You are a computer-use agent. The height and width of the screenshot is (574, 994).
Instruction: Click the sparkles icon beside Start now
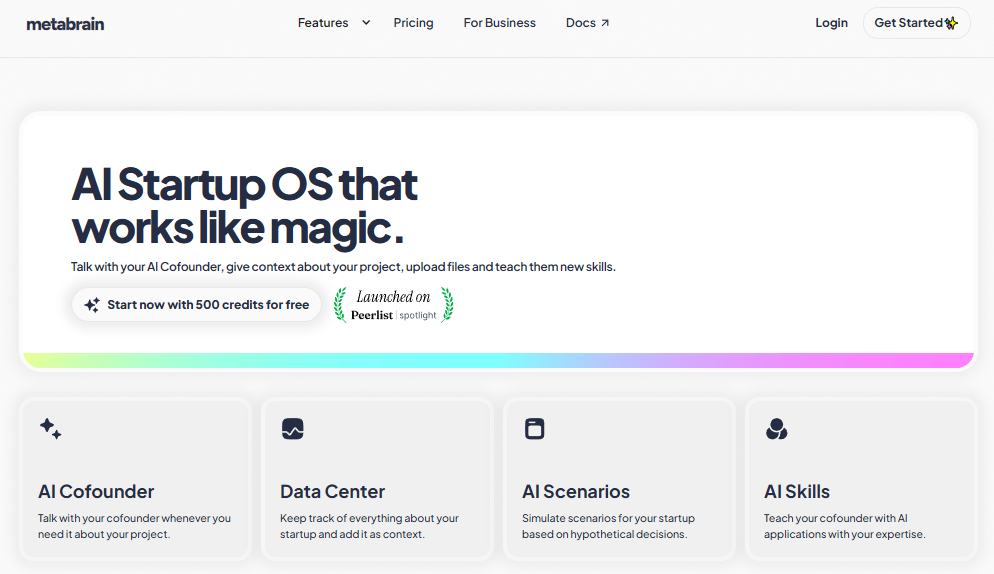tap(92, 304)
